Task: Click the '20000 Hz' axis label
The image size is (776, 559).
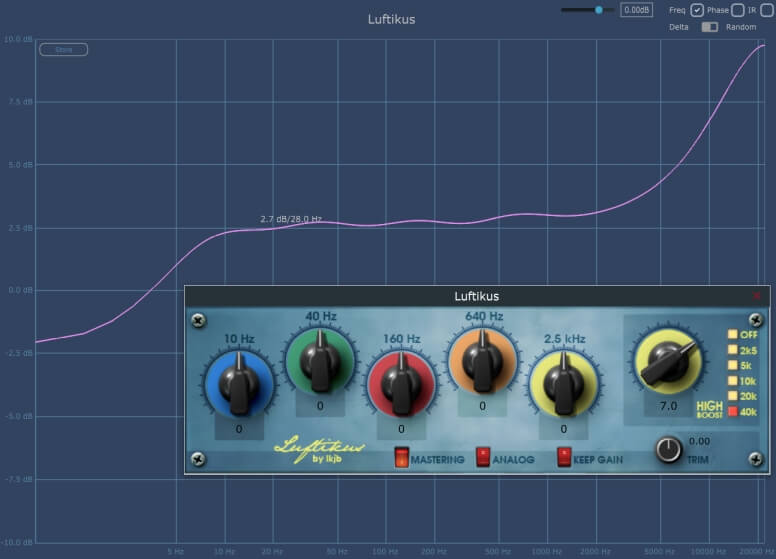Action: pyautogui.click(x=757, y=551)
